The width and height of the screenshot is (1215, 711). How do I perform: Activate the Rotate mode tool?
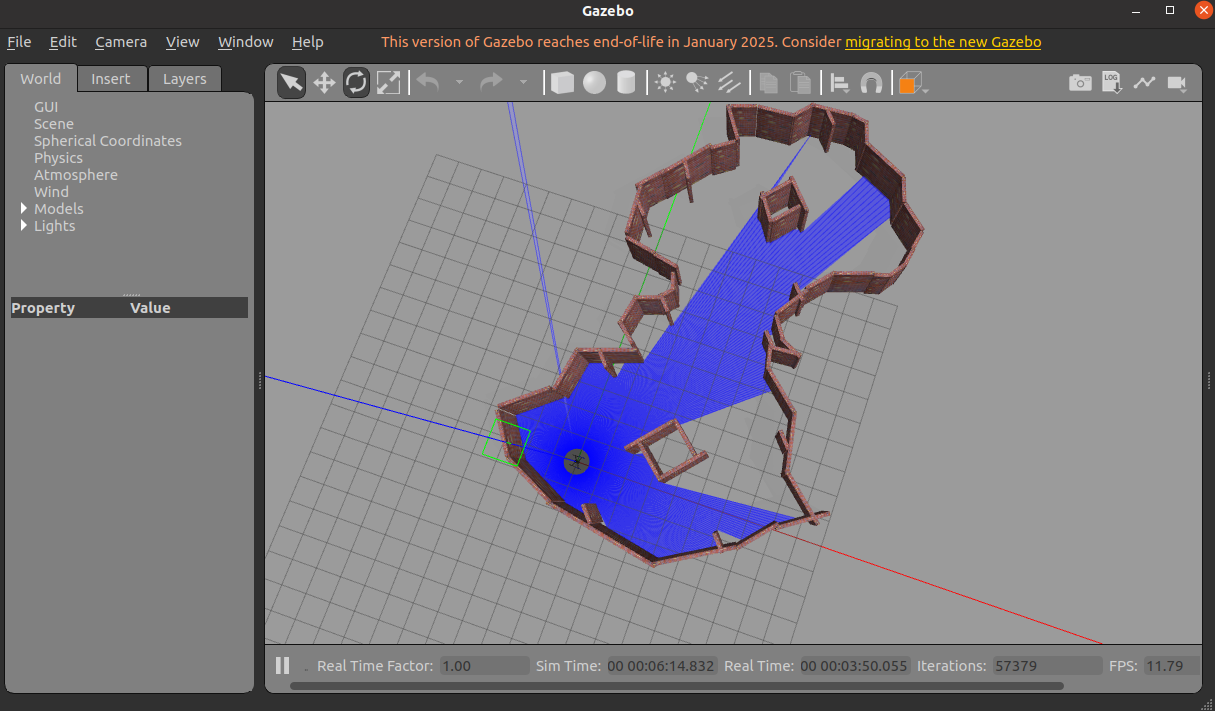(357, 82)
